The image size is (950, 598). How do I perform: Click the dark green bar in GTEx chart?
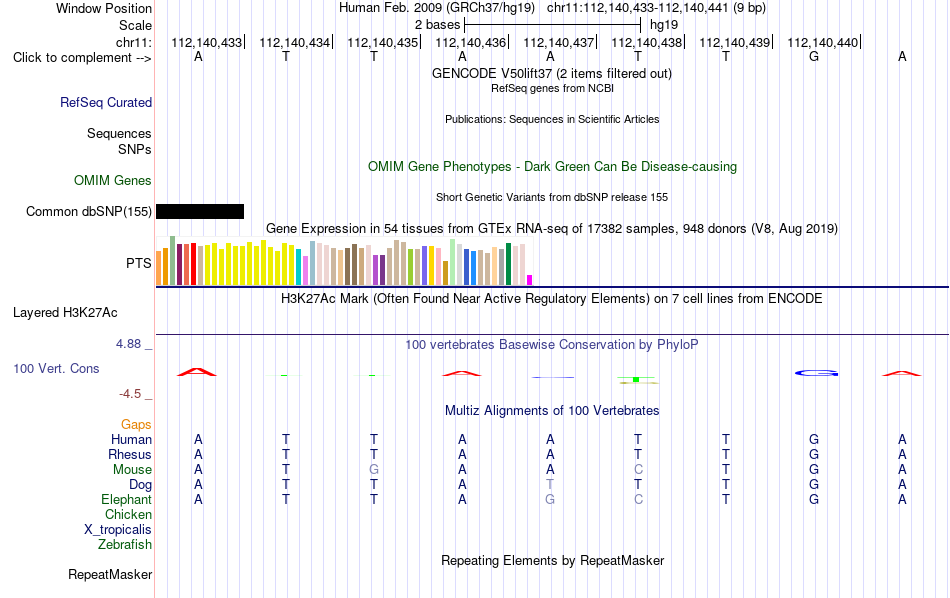pyautogui.click(x=509, y=264)
